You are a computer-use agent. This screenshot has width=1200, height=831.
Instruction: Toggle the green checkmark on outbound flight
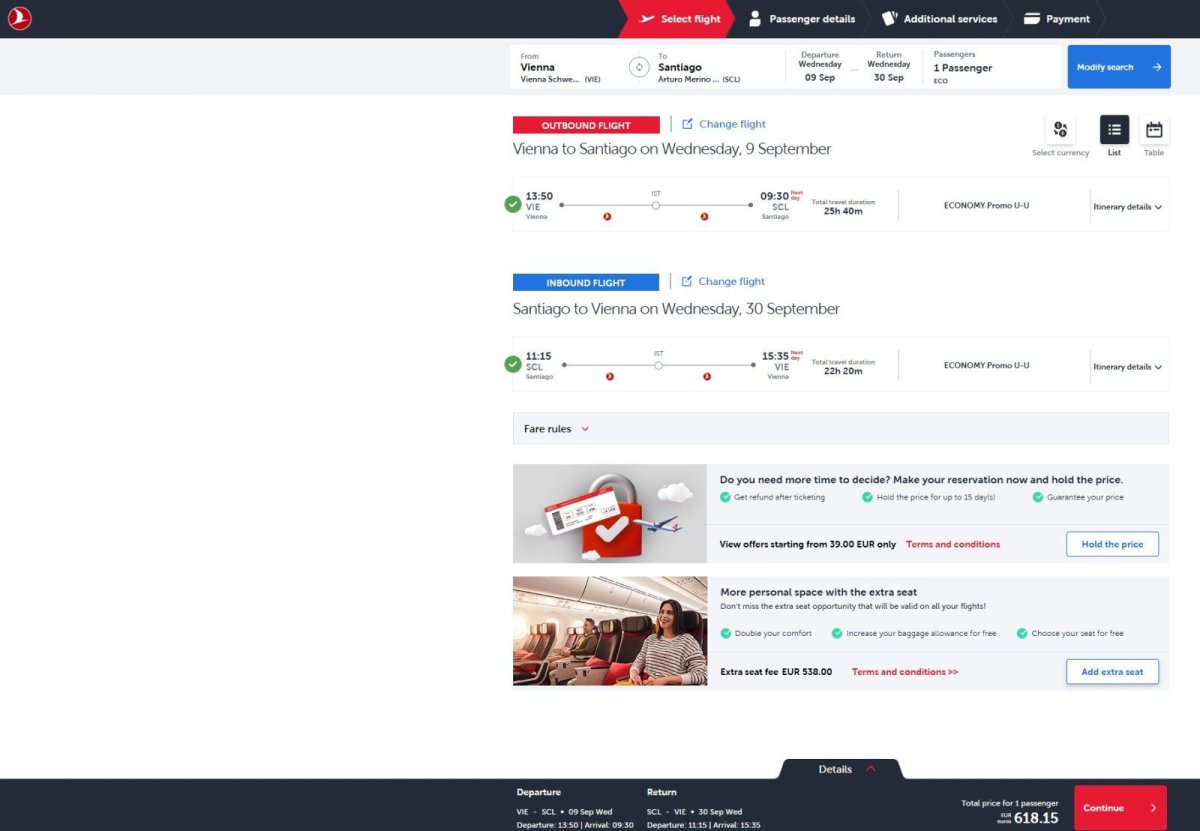tap(513, 205)
